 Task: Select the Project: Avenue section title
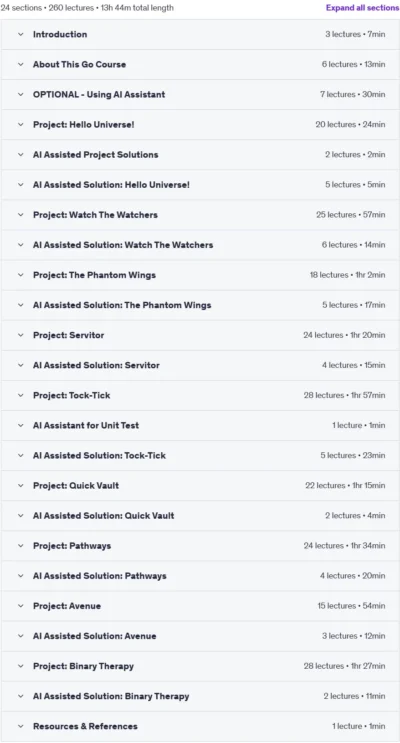[67, 606]
